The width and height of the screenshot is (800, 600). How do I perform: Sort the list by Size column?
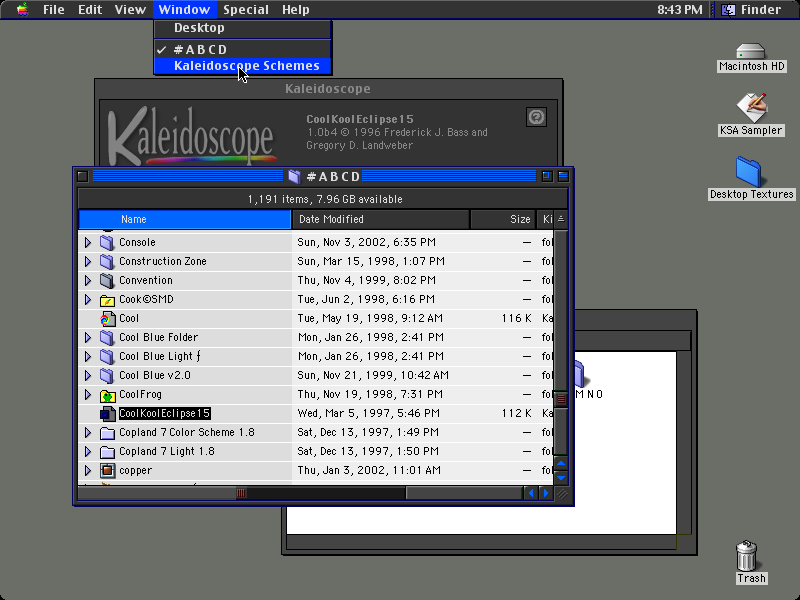[x=503, y=219]
